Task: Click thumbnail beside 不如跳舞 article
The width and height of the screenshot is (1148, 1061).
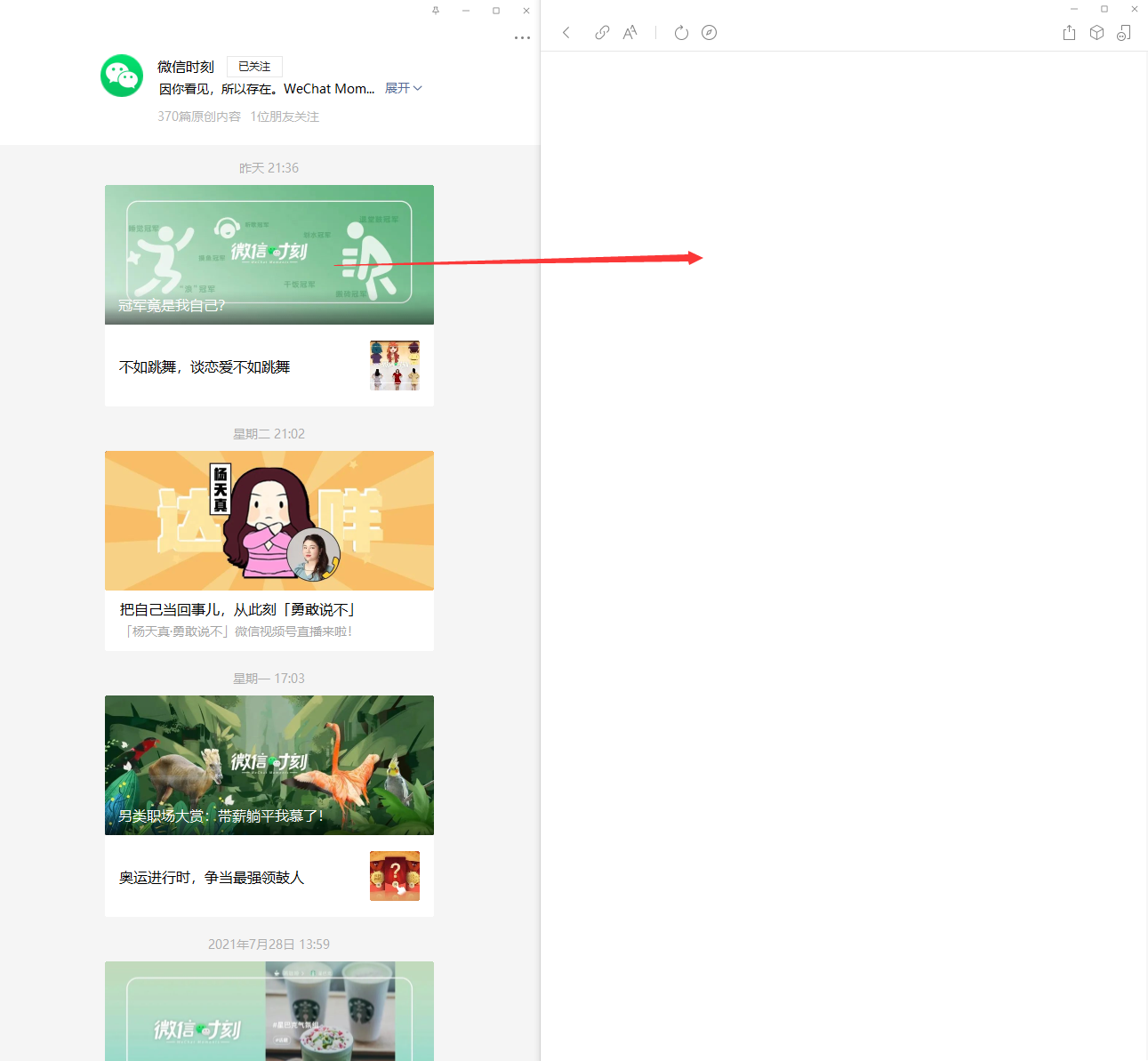Action: 395,366
